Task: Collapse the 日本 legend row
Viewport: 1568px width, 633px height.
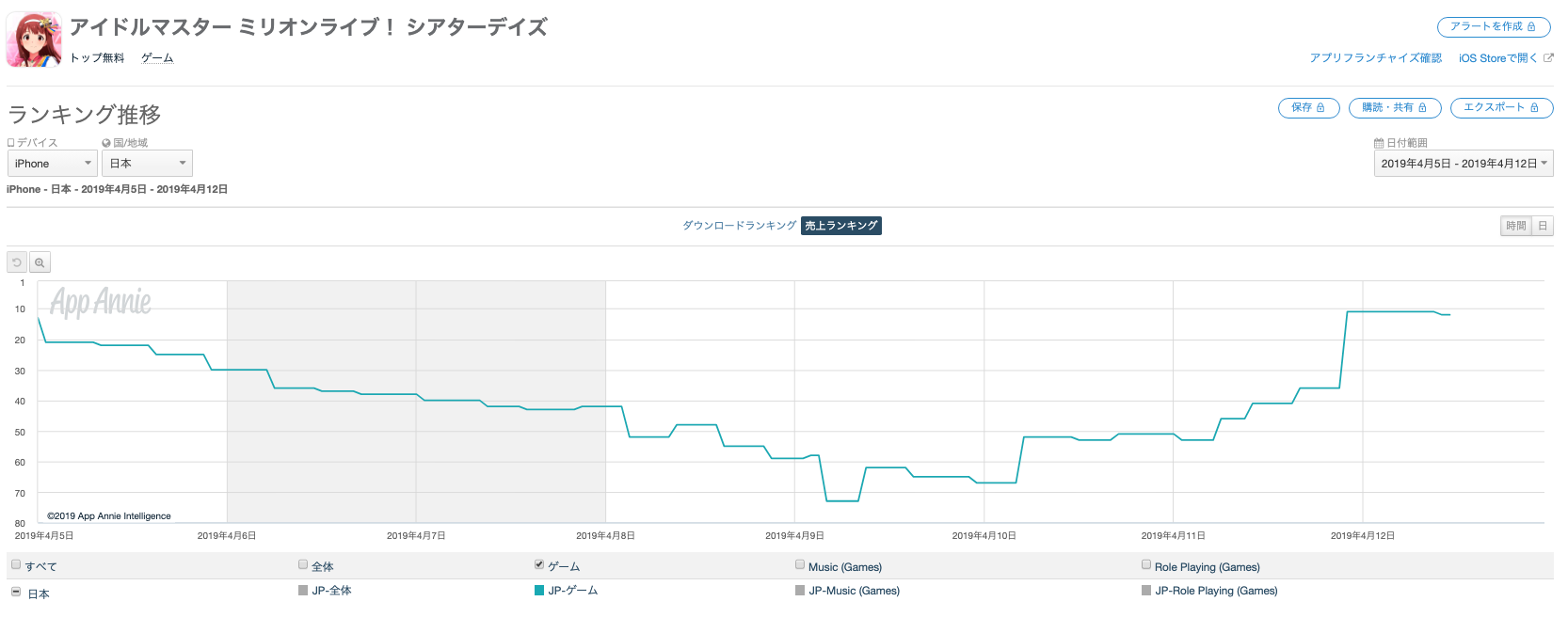Action: (16, 592)
